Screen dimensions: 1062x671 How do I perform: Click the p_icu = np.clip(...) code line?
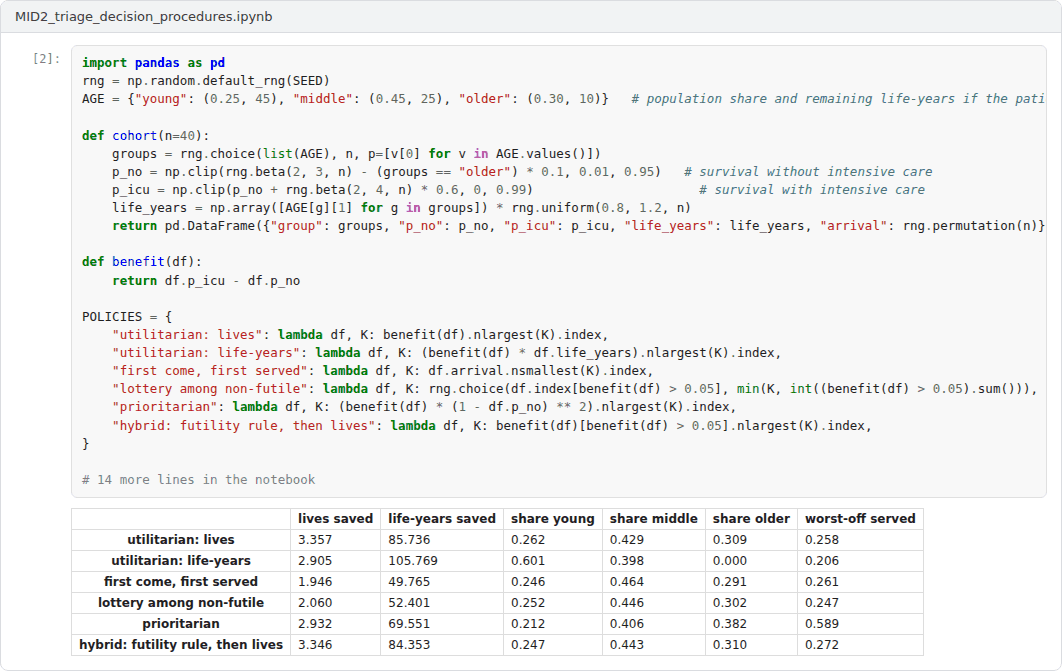518,190
